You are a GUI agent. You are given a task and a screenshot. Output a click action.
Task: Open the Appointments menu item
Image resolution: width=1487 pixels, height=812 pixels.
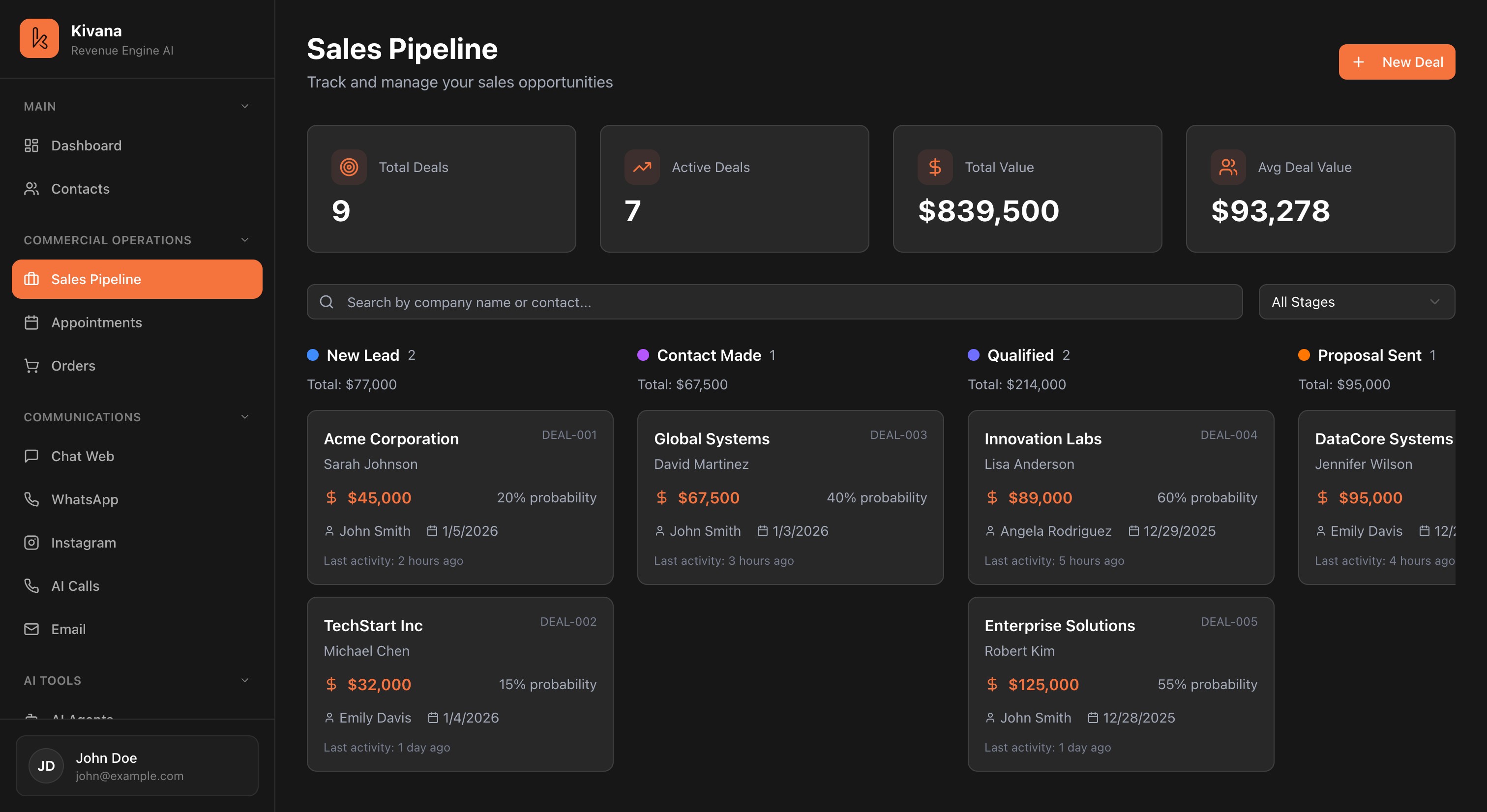tap(96, 322)
